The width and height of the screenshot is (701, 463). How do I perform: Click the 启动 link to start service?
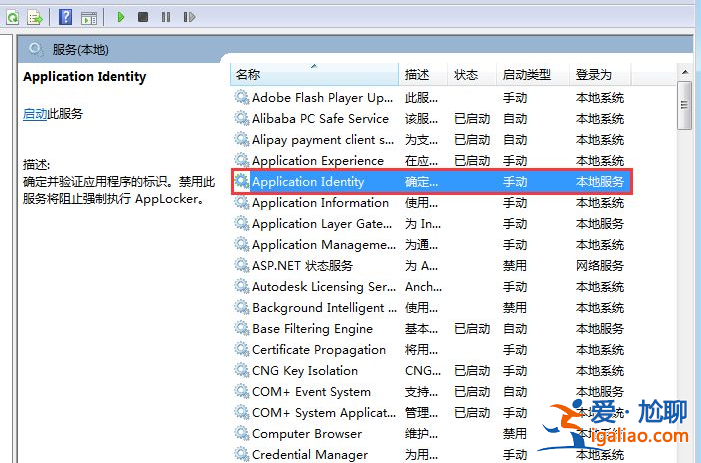coord(35,114)
